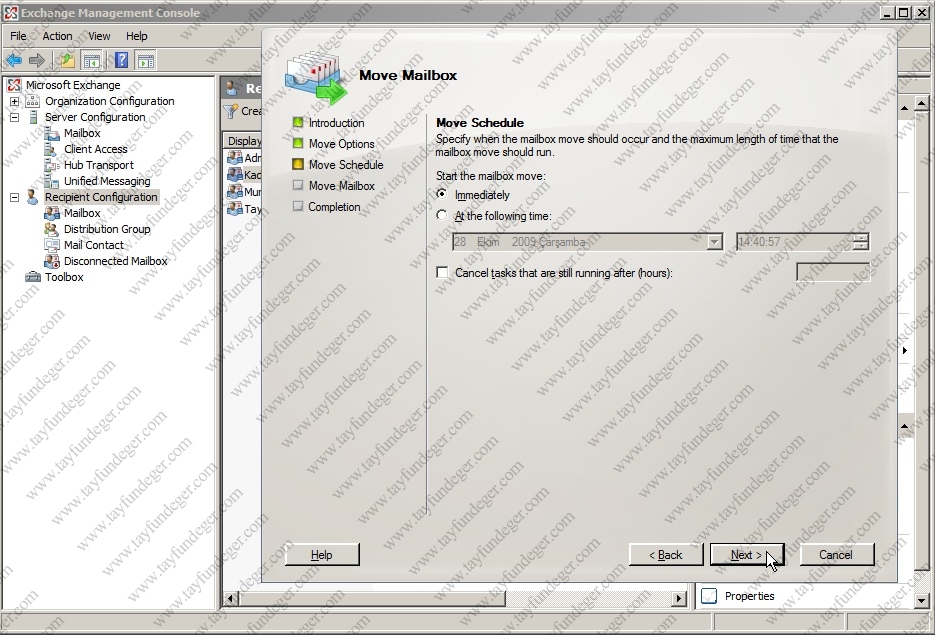Select the Distribution Group tree item
This screenshot has width=935, height=635.
[107, 229]
